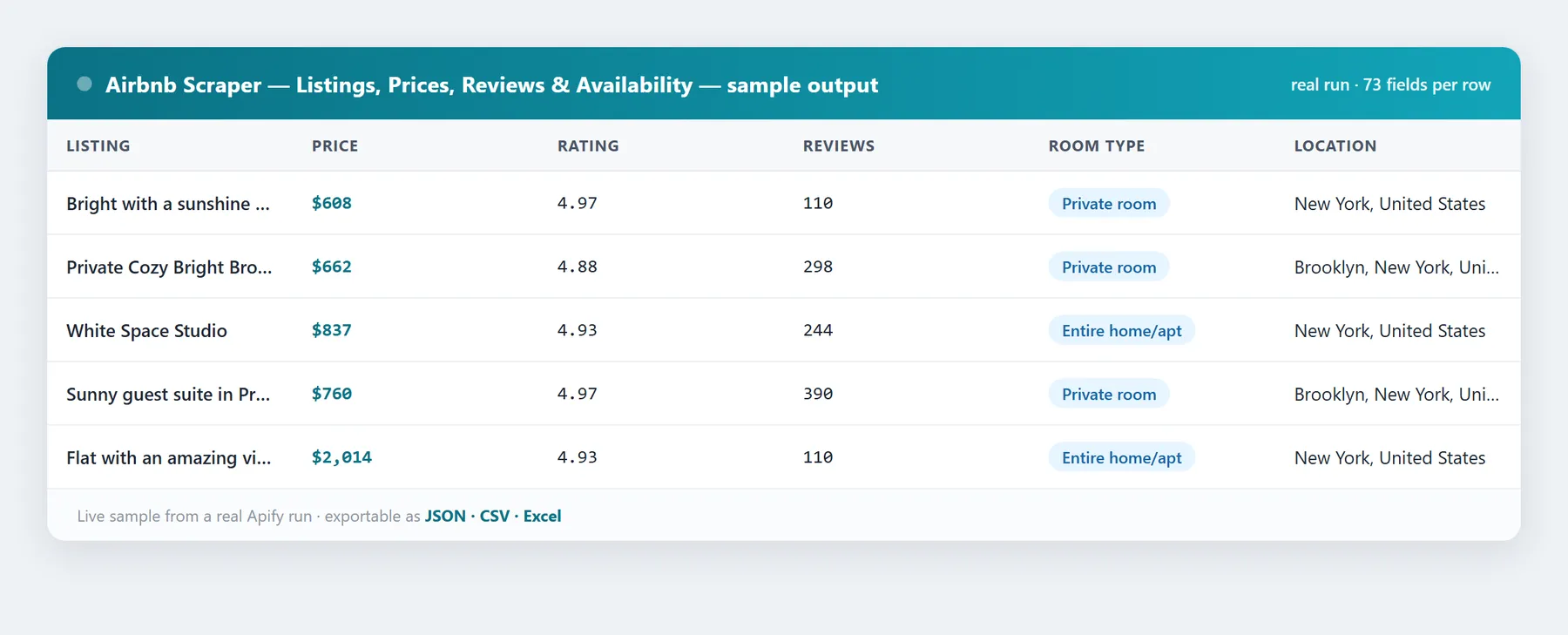
Task: Click the 'Flat with an amazing vi...' listing
Action: pos(169,457)
